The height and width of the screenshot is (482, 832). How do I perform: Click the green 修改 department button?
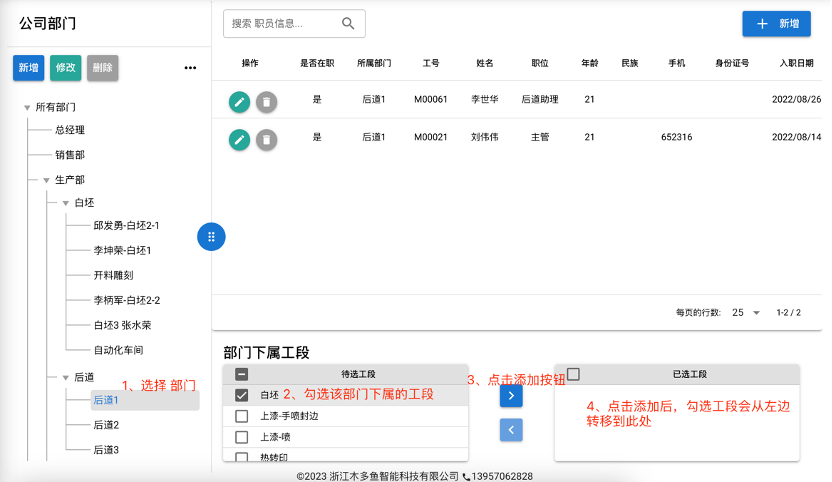[x=66, y=68]
